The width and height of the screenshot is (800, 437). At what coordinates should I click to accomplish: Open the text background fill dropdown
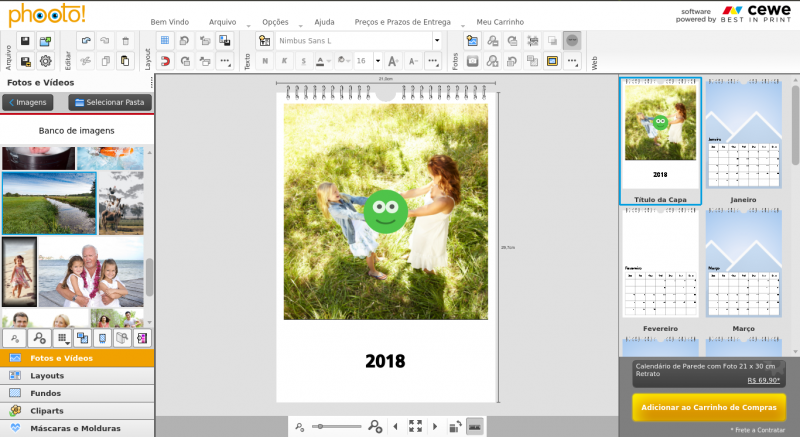[x=344, y=61]
